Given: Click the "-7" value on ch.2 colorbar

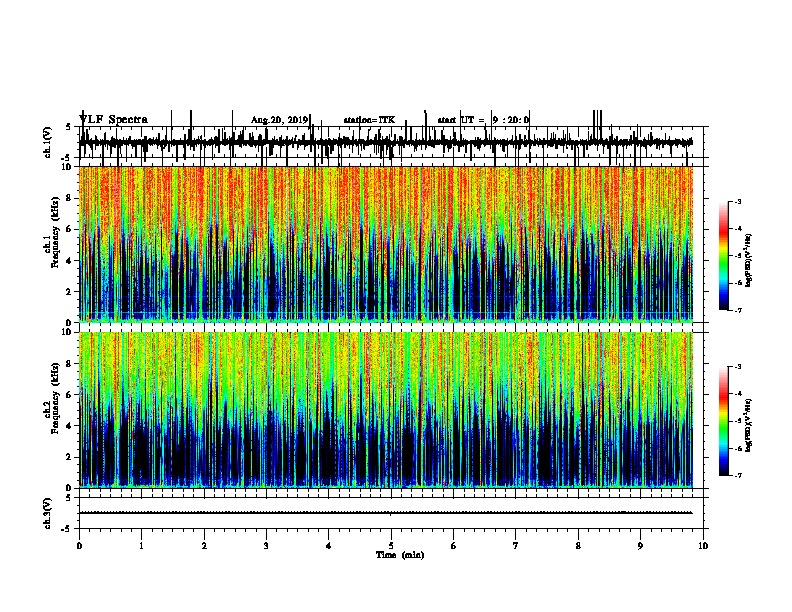Looking at the screenshot, I should 738,475.
